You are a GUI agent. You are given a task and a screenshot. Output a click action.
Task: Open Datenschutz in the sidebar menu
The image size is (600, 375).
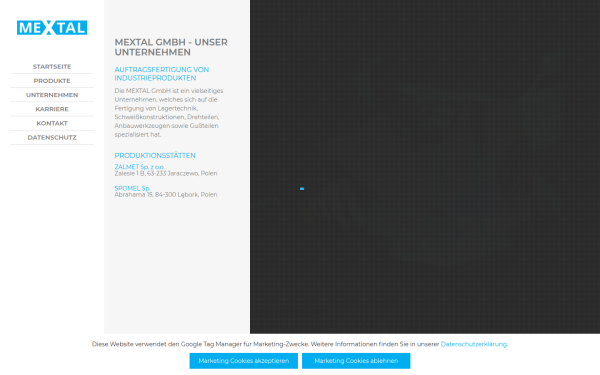pyautogui.click(x=52, y=137)
